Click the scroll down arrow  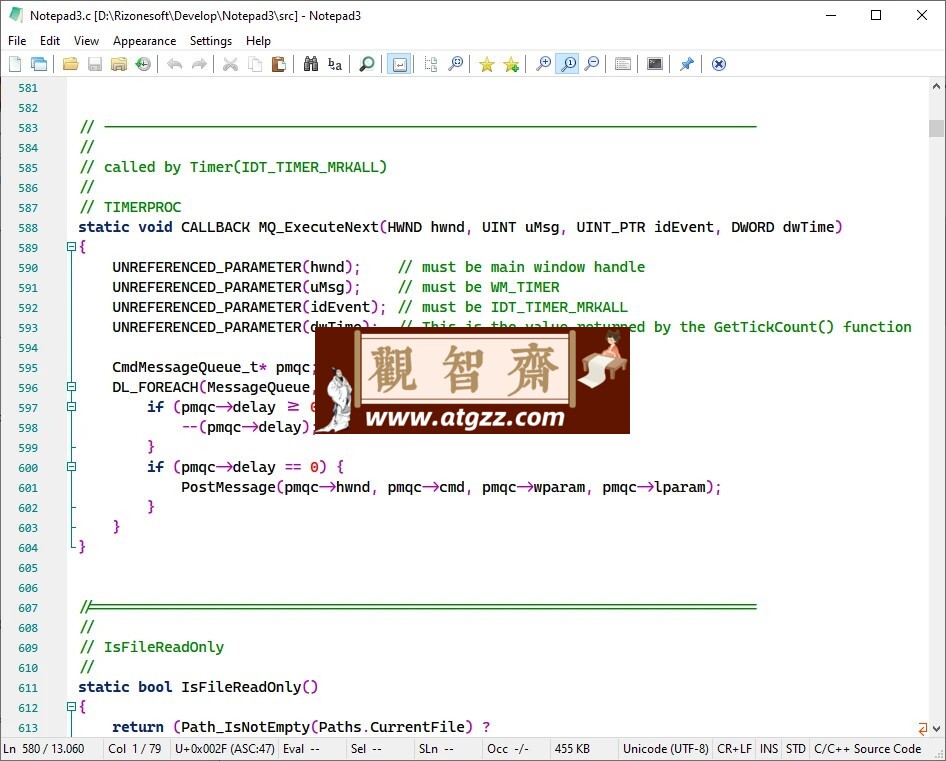936,728
